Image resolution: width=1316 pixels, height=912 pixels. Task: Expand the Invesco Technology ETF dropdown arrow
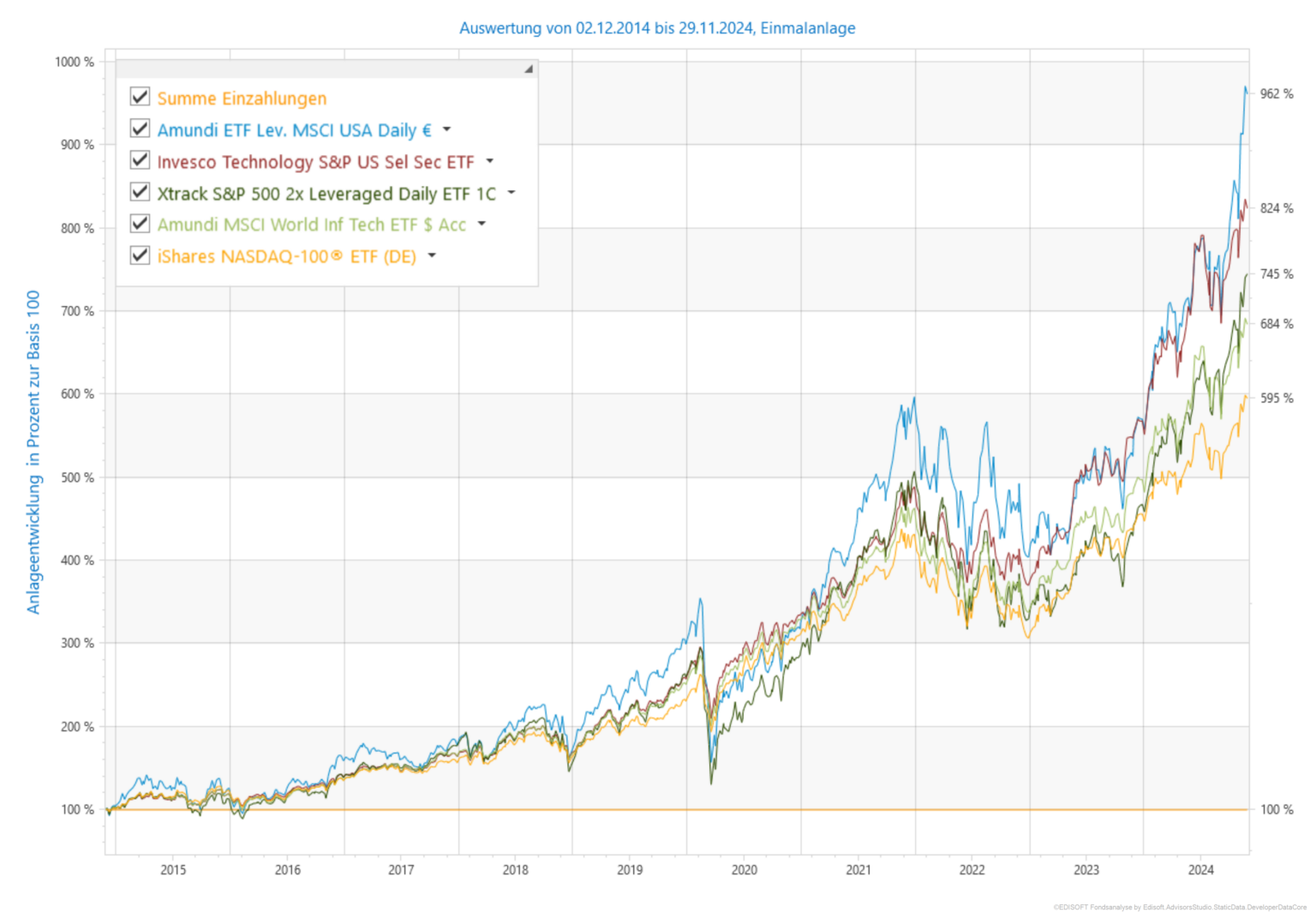490,161
